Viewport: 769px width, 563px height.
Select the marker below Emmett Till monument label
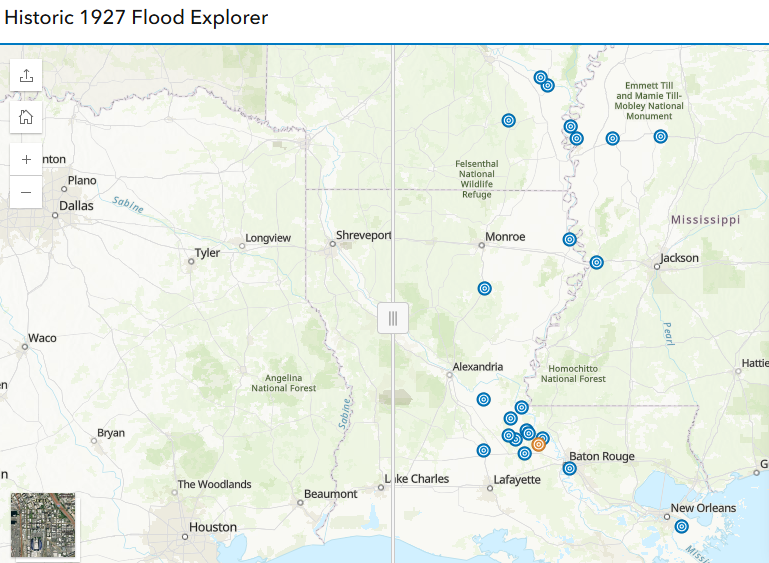click(661, 136)
